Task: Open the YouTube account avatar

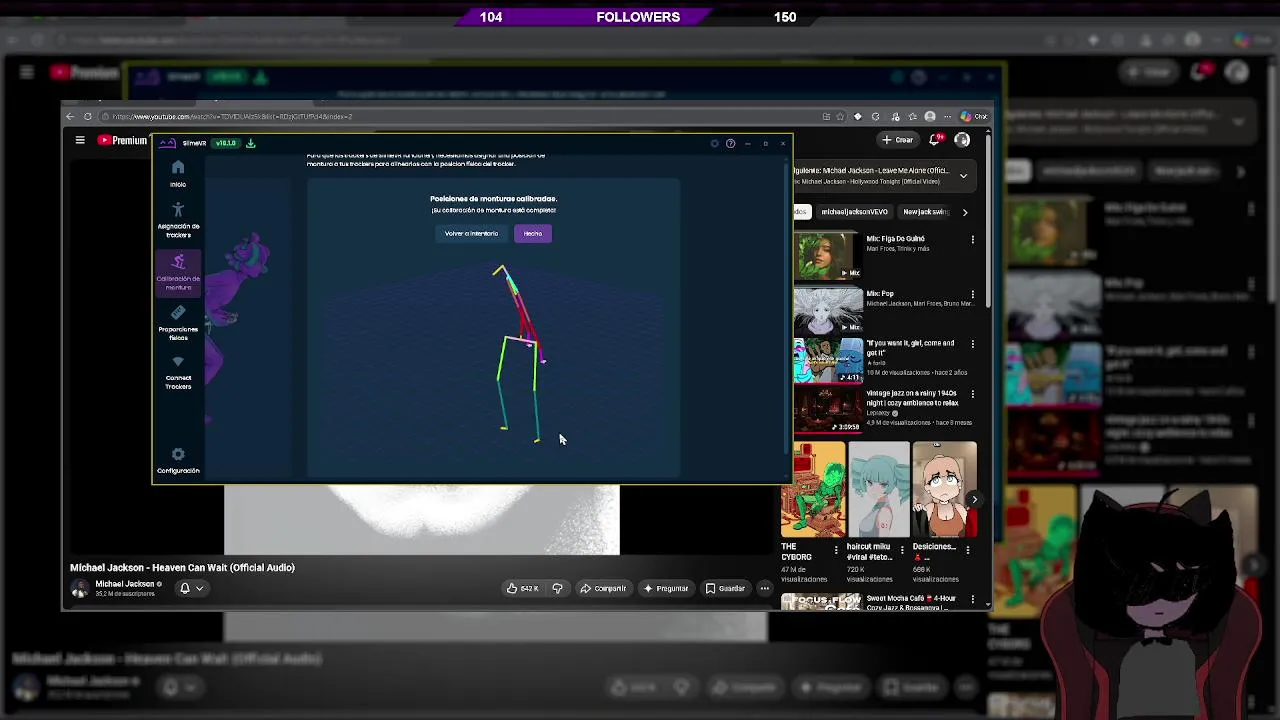Action: (x=962, y=140)
